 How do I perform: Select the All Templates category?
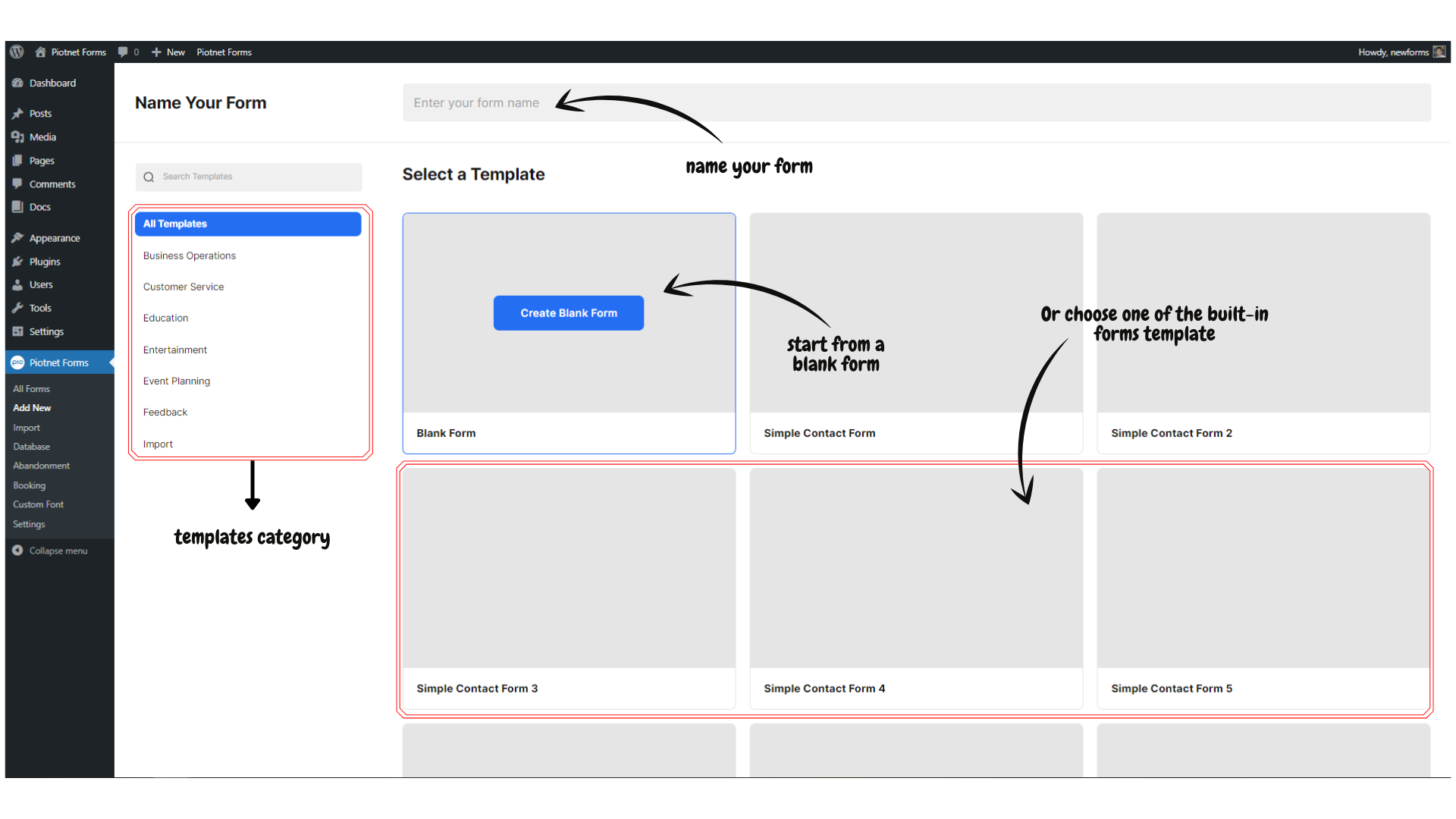click(248, 224)
